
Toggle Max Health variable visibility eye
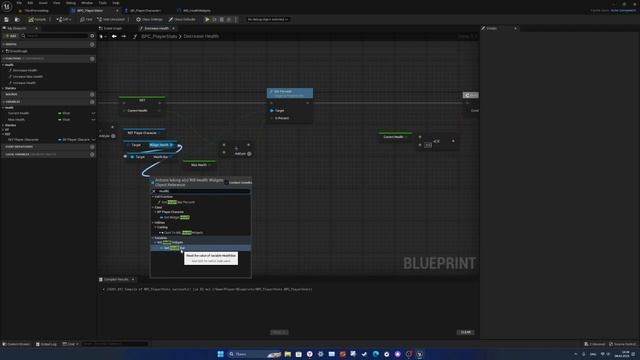pyautogui.click(x=93, y=120)
